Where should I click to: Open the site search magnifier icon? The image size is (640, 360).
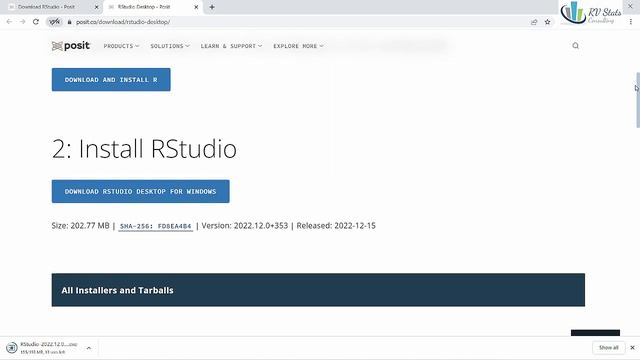576,46
